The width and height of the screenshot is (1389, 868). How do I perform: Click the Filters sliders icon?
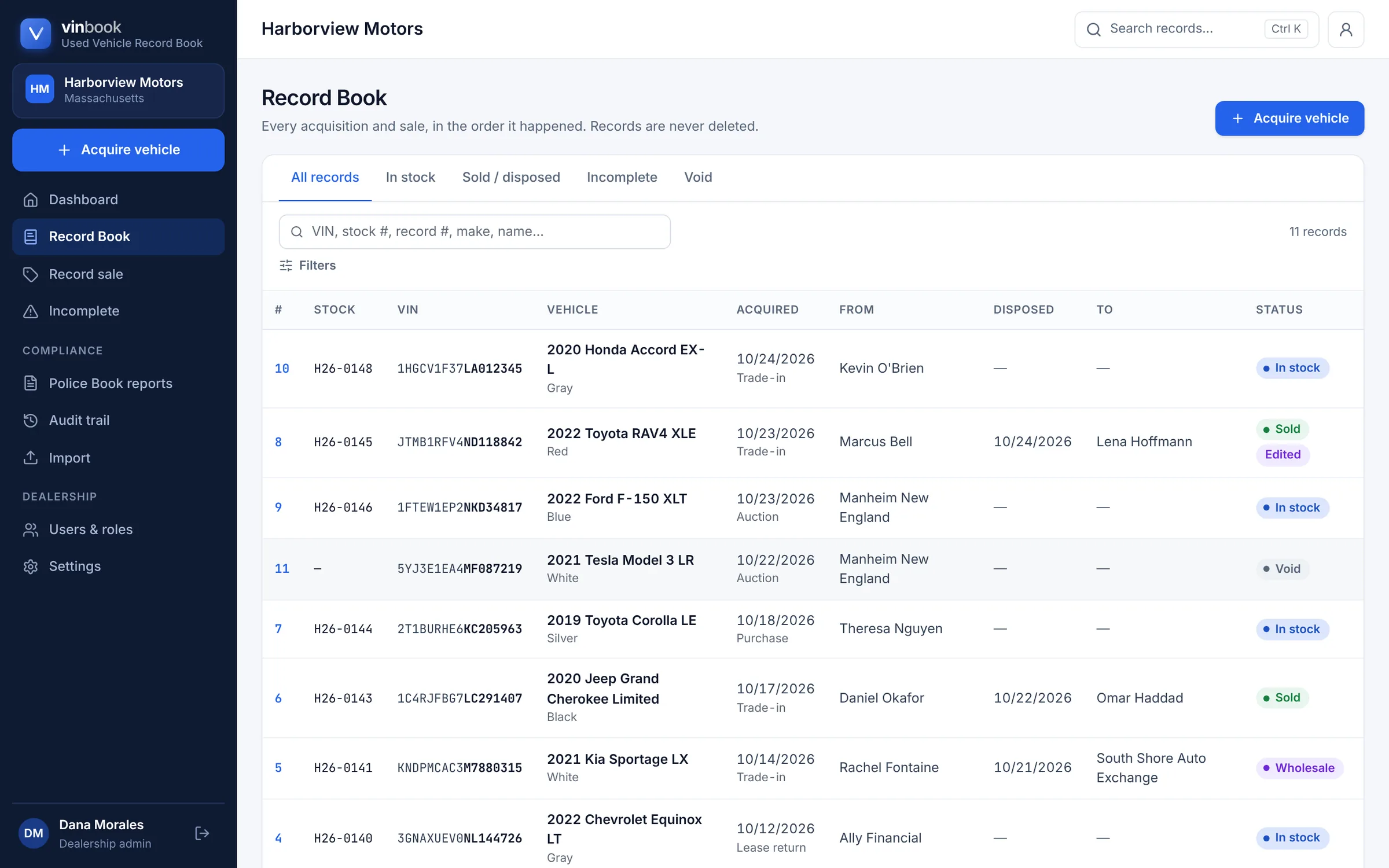click(286, 266)
